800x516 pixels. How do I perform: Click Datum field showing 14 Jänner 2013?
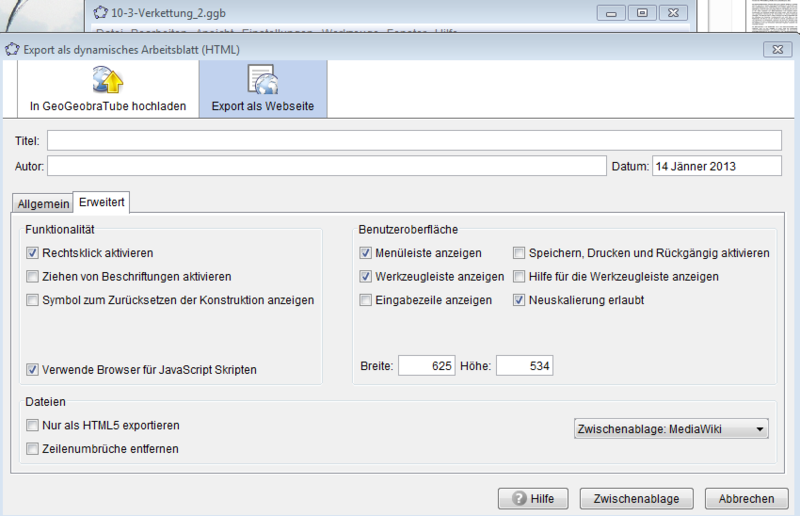tap(717, 166)
